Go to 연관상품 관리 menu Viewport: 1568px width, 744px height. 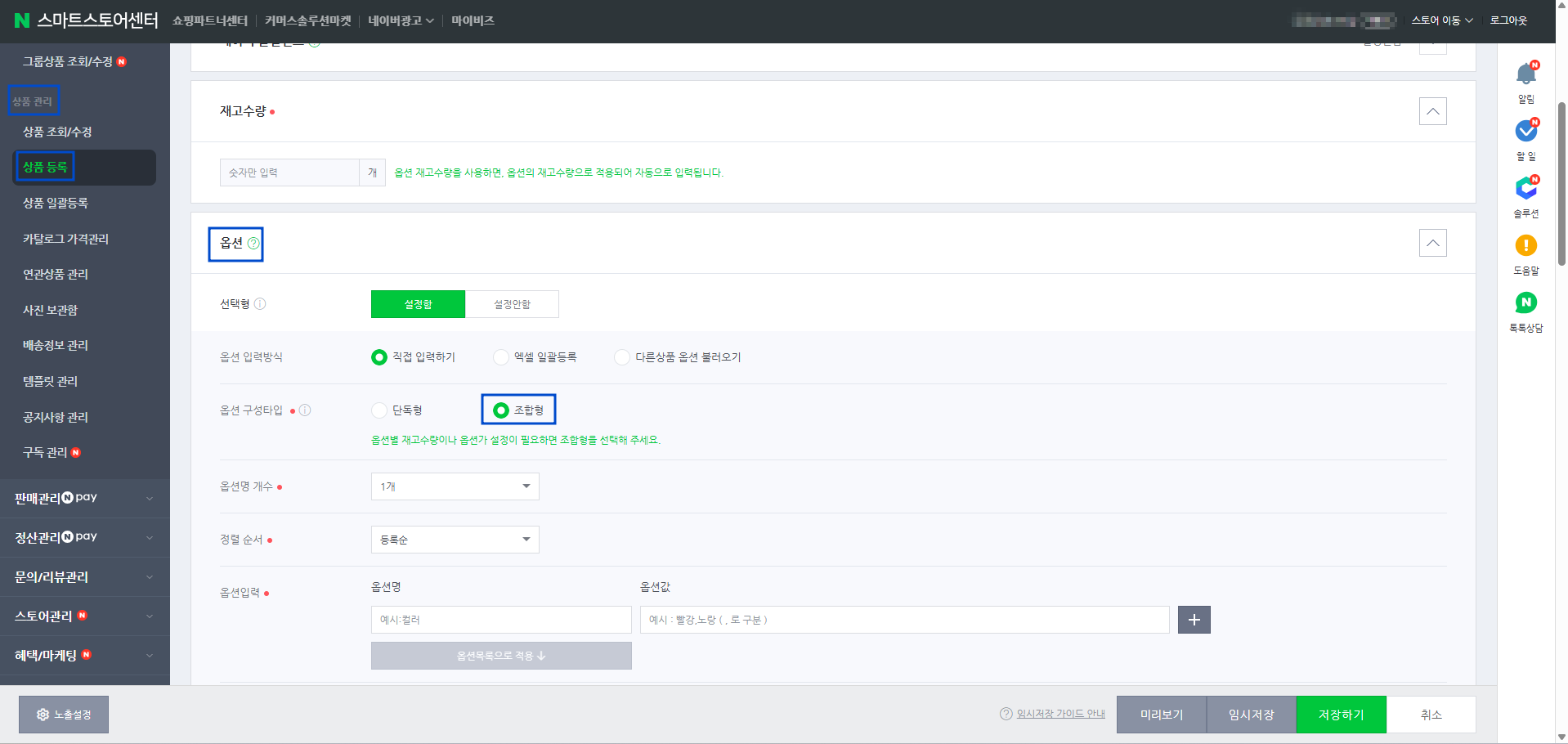click(56, 274)
